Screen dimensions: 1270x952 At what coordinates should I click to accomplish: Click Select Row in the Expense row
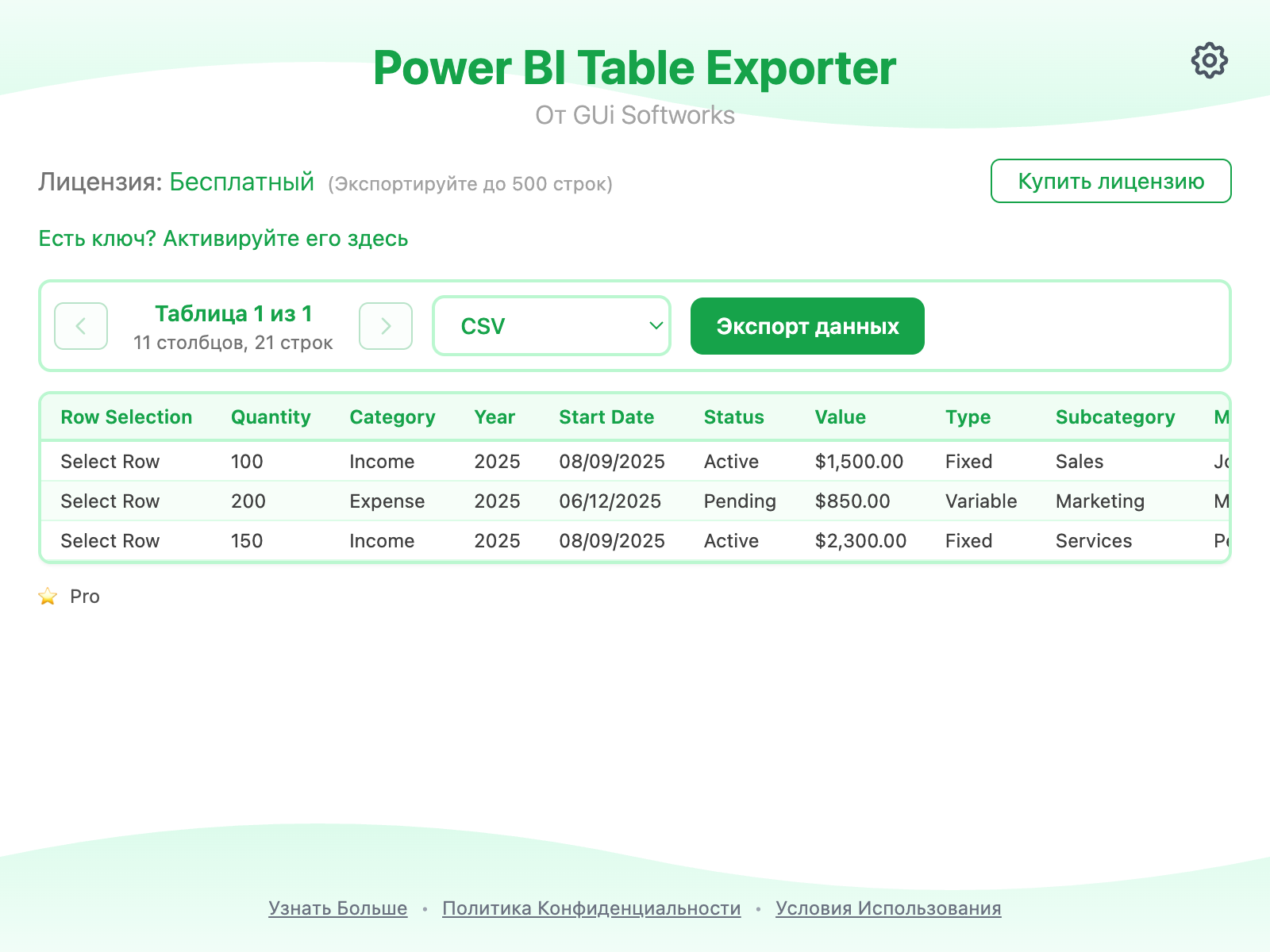(x=110, y=501)
